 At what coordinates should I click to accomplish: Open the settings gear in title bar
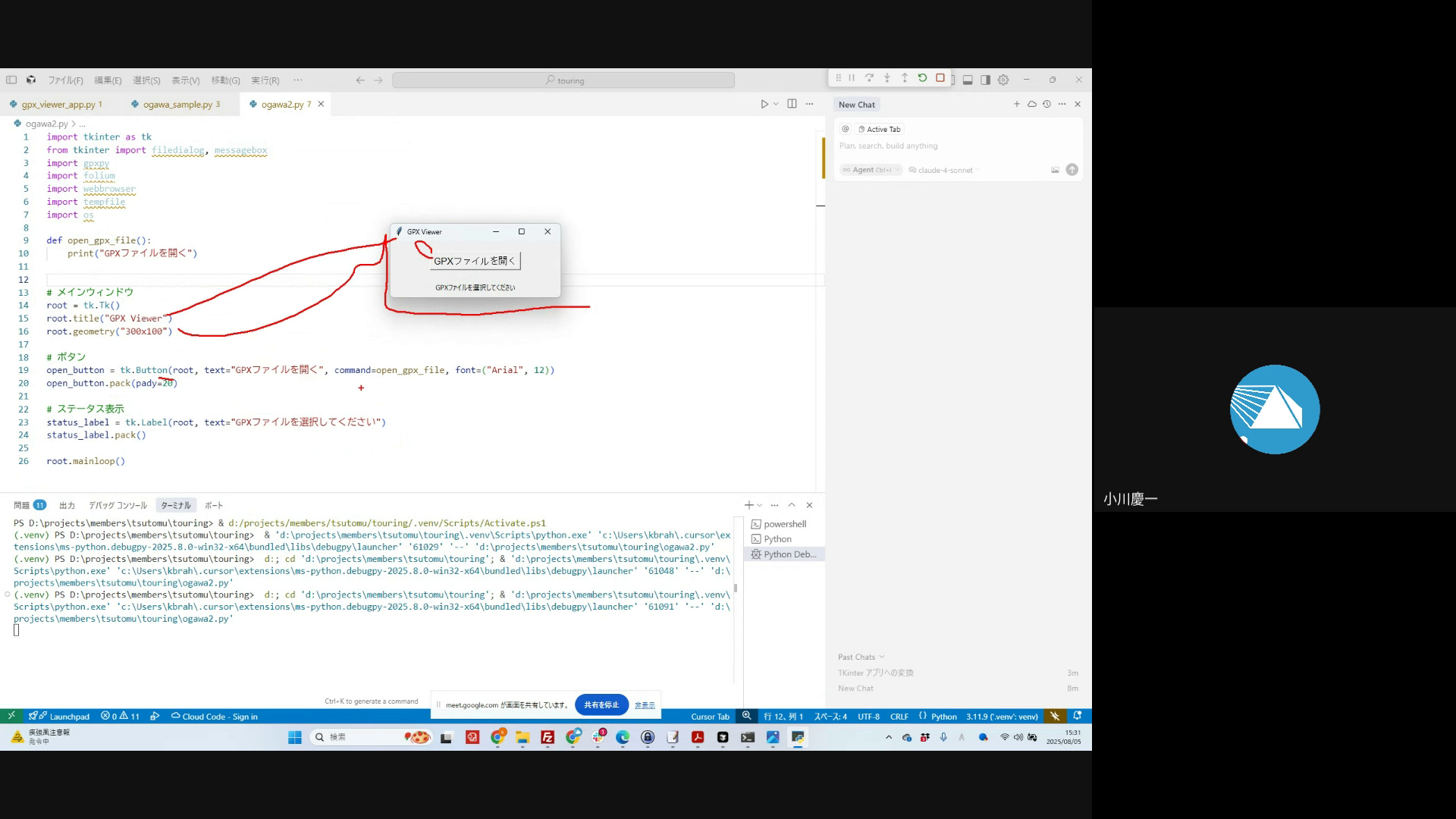point(1003,80)
